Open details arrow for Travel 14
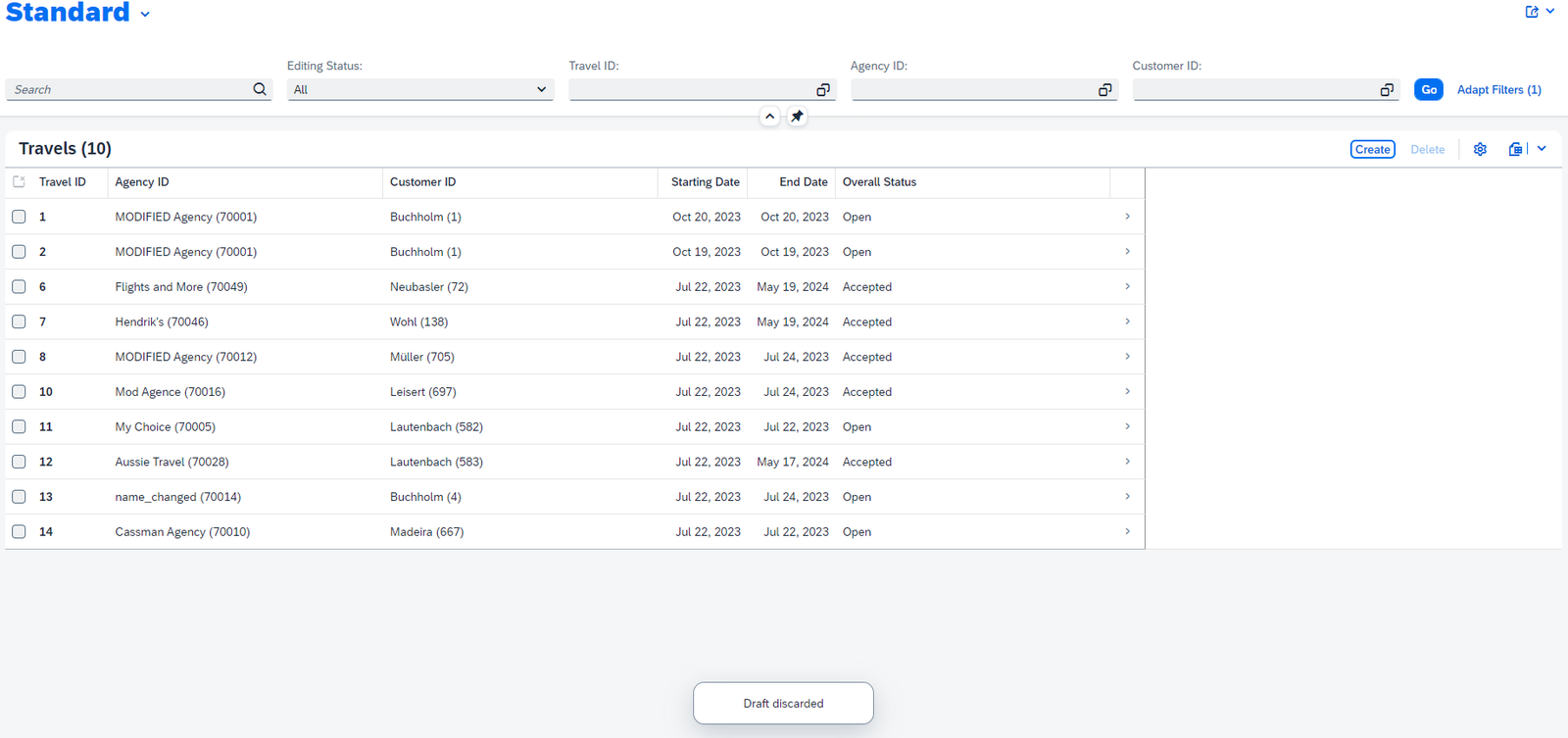This screenshot has width=1568, height=738. (1127, 531)
